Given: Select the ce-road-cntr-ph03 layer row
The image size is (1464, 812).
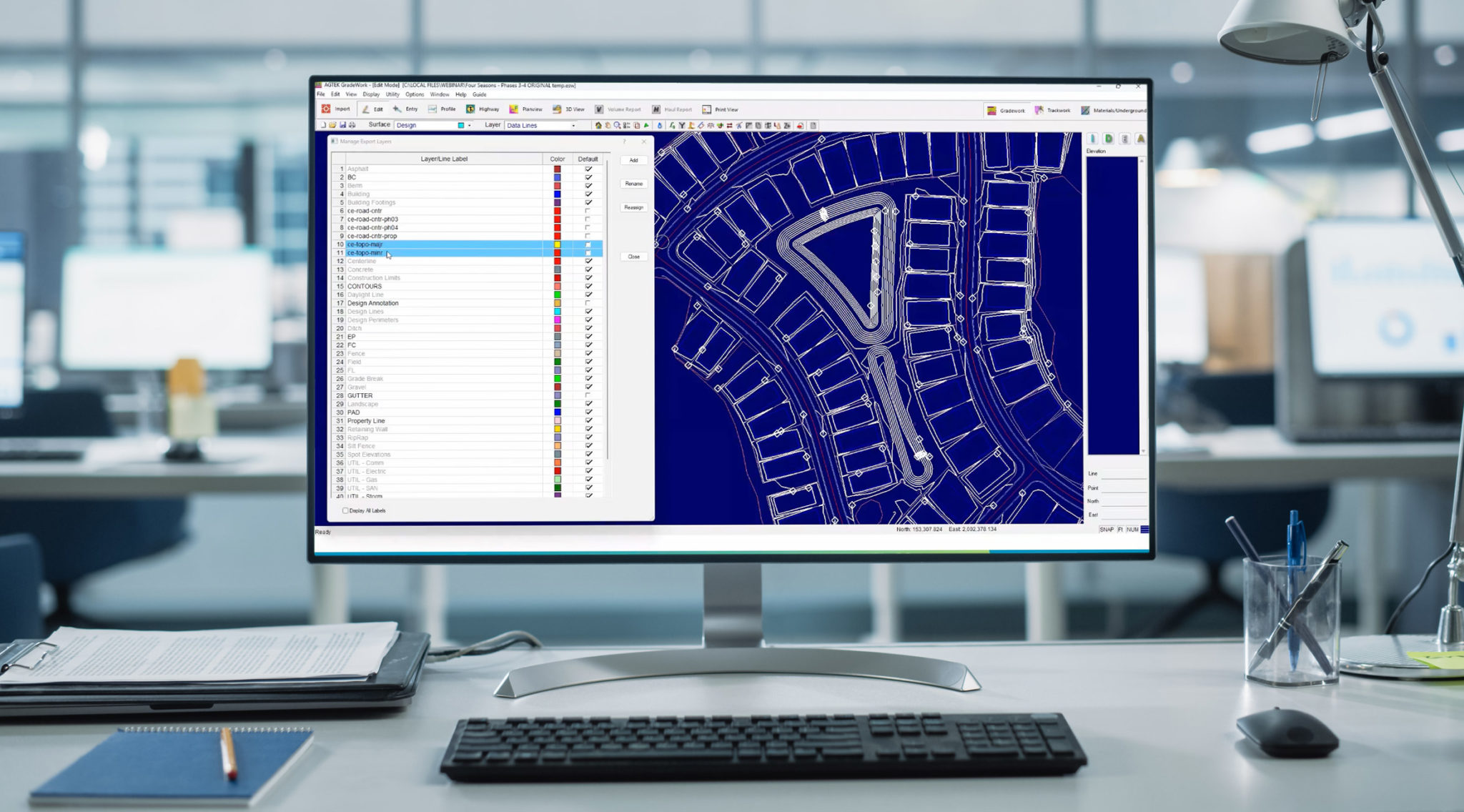Looking at the screenshot, I should [468, 219].
